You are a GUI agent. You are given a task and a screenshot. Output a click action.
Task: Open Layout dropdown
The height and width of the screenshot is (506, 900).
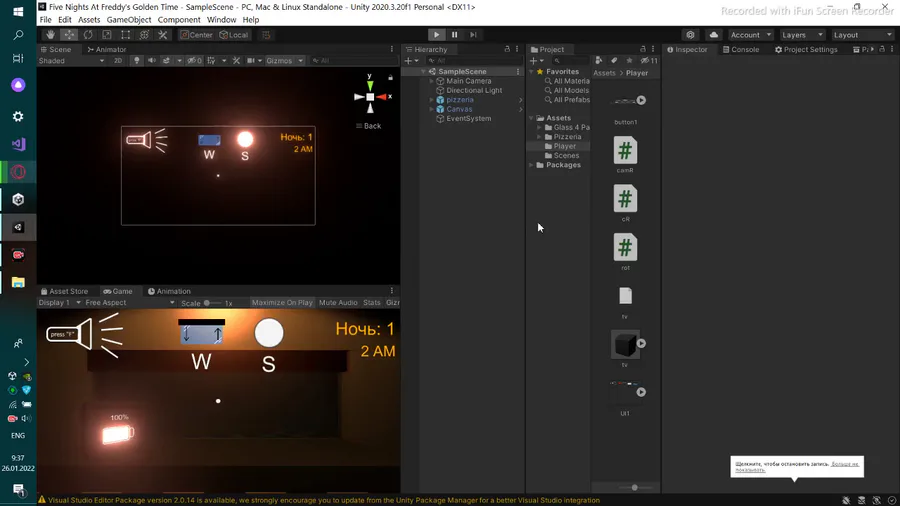tap(863, 35)
